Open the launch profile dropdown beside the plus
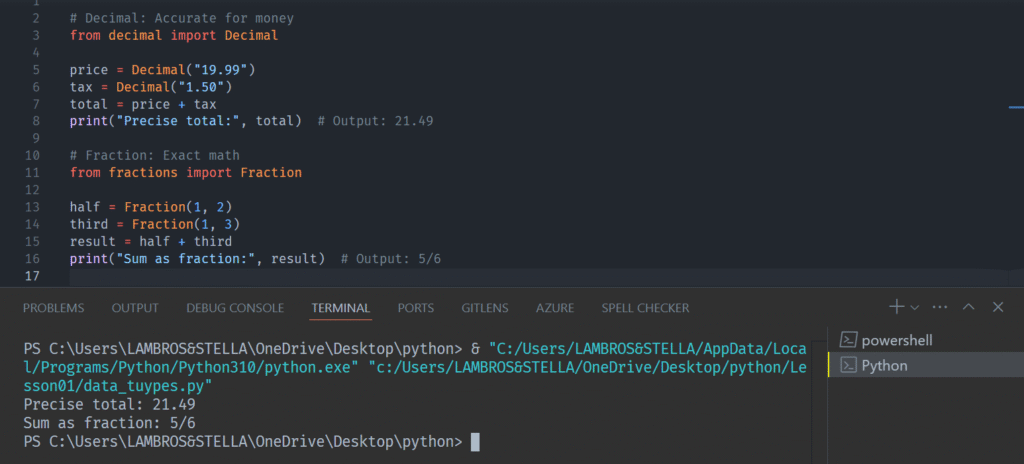Image resolution: width=1024 pixels, height=464 pixels. click(914, 307)
